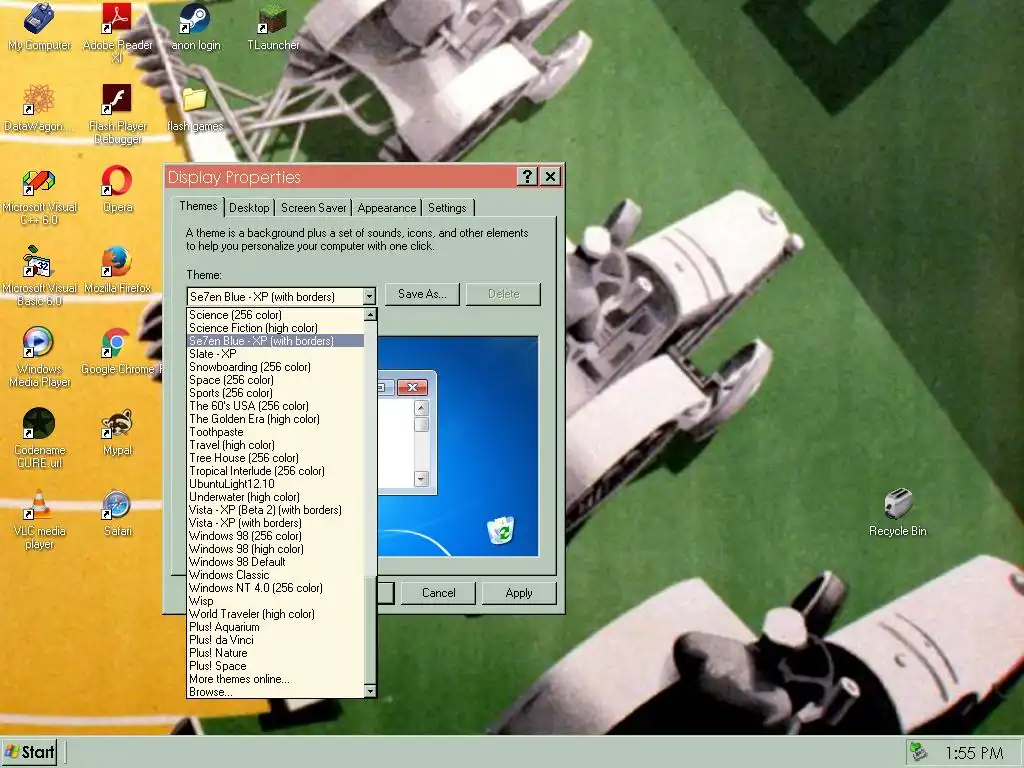
Task: Select the Plus! Space theme
Action: coord(276,666)
